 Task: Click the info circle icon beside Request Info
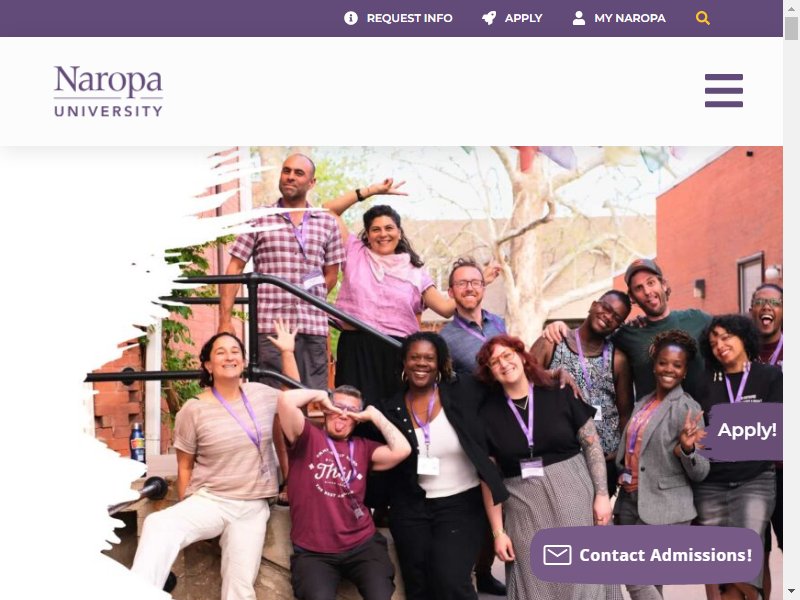tap(351, 18)
